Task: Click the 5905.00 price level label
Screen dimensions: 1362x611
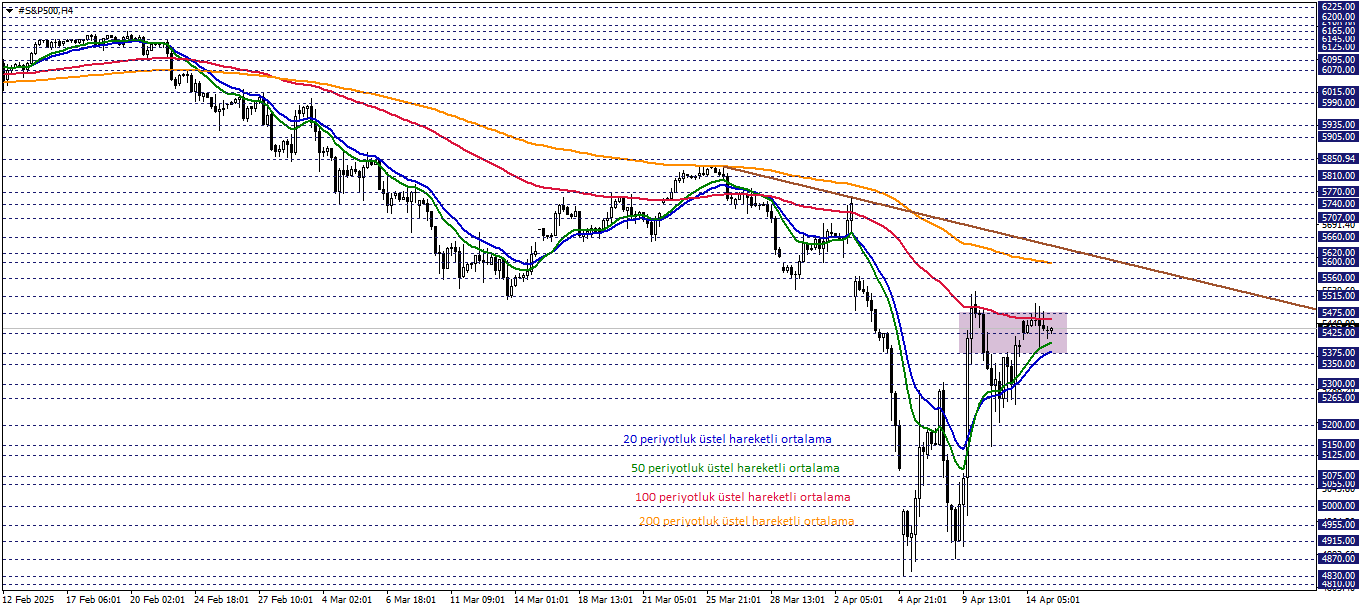Action: click(1338, 137)
